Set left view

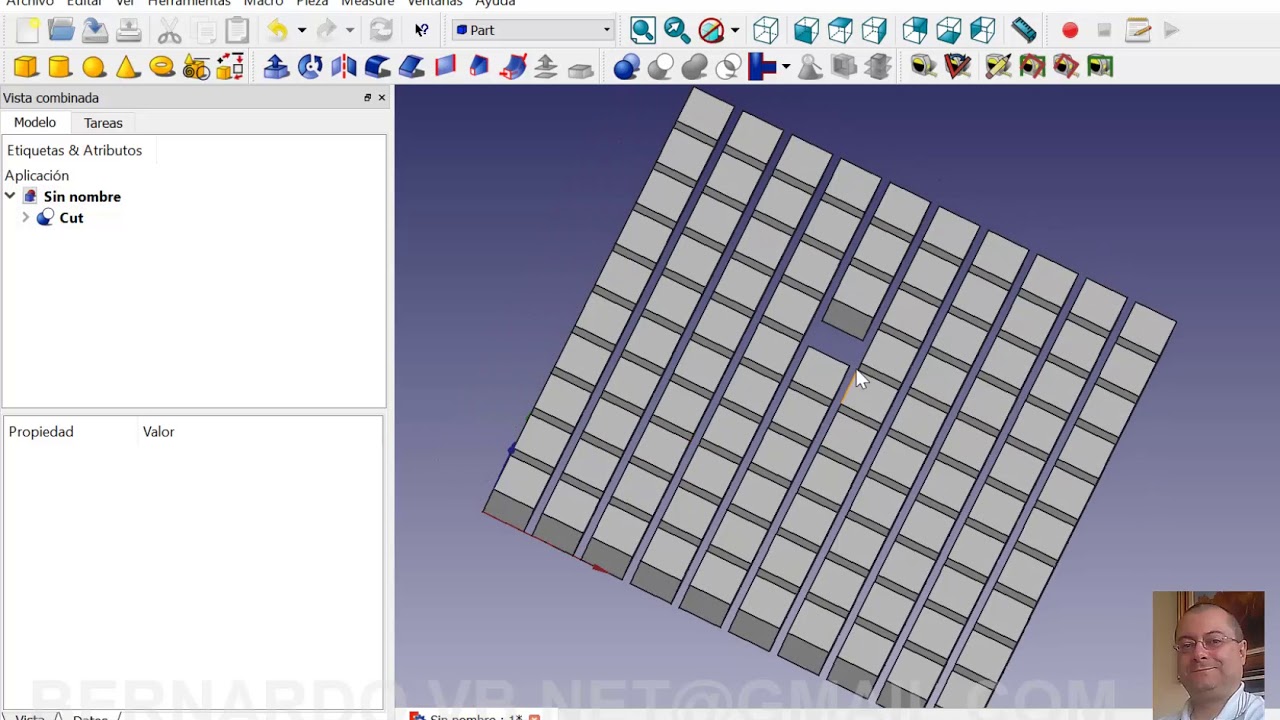tap(983, 31)
